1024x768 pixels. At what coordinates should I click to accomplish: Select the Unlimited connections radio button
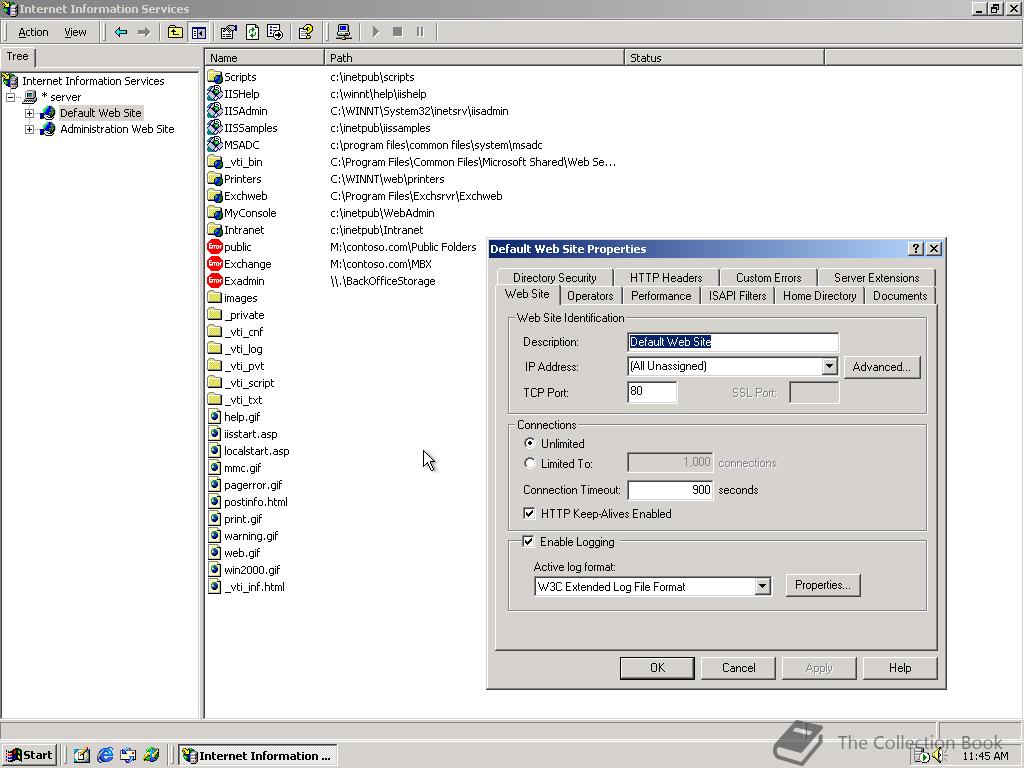pyautogui.click(x=530, y=443)
